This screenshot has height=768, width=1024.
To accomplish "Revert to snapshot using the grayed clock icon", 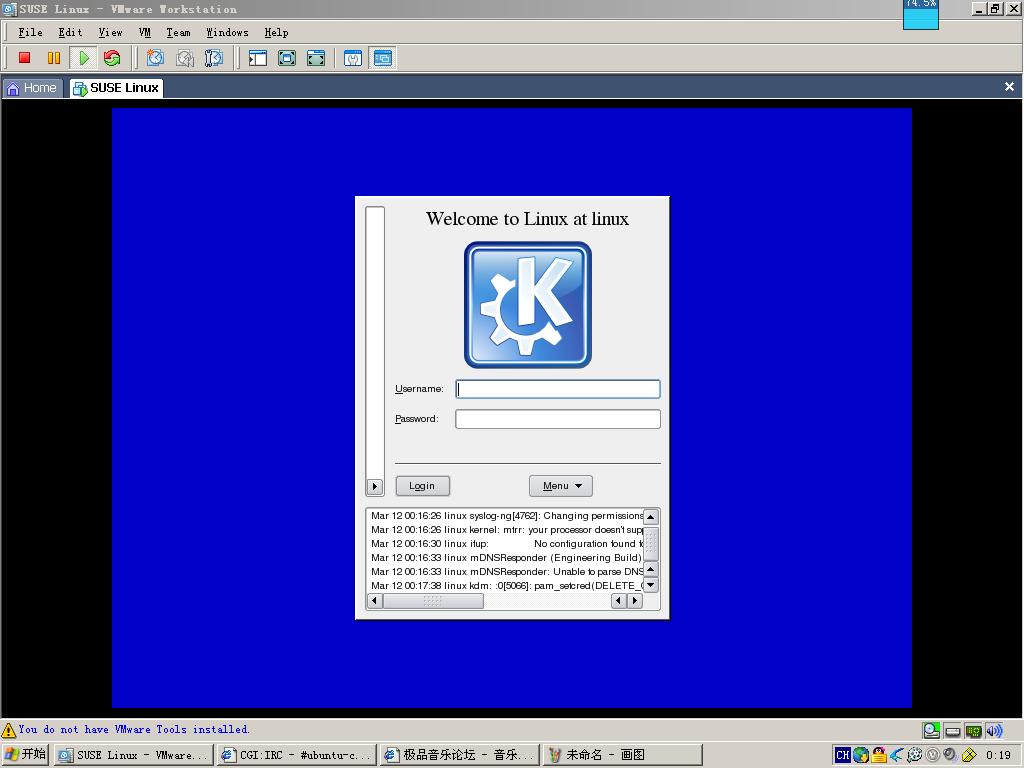I will pos(185,58).
